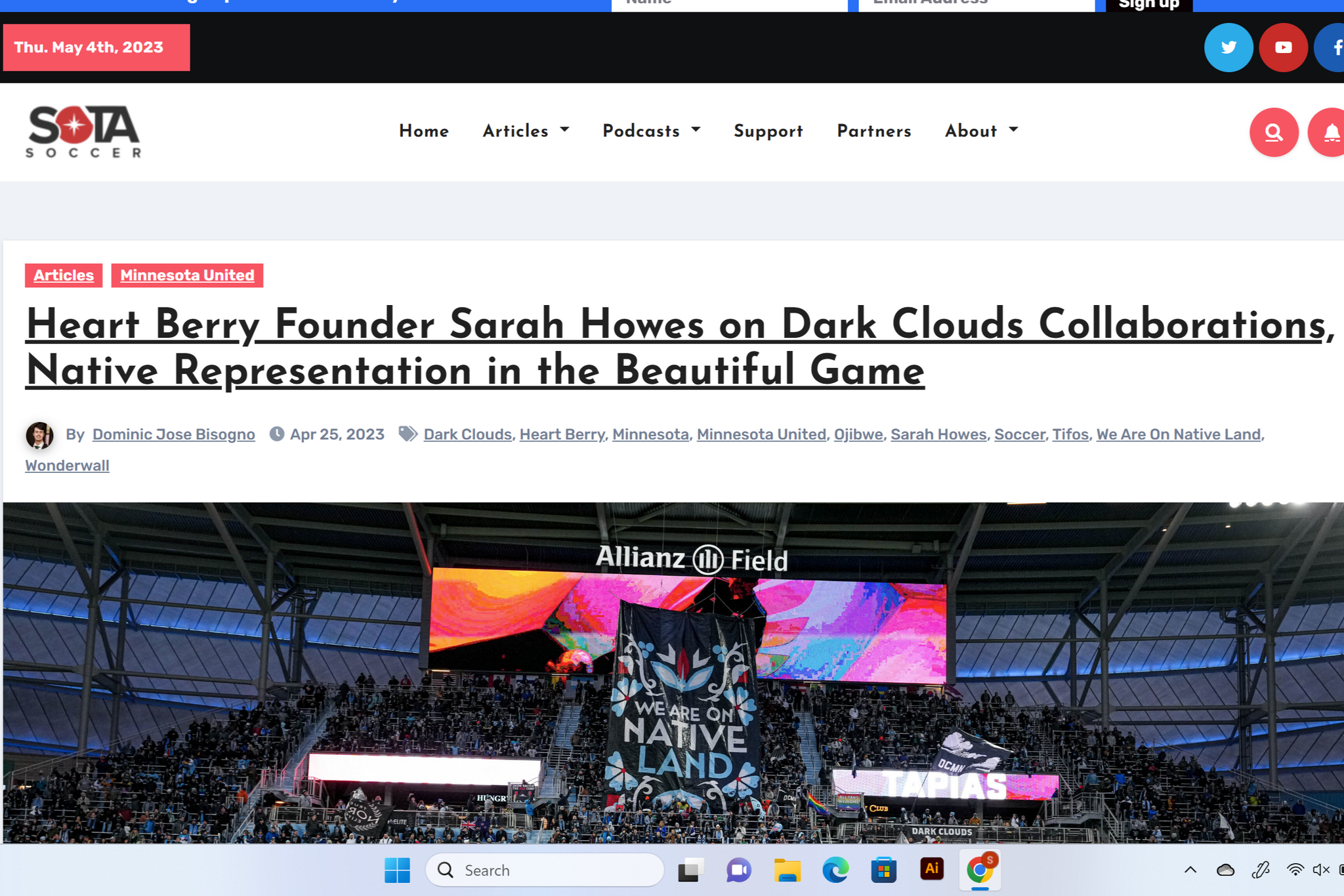The width and height of the screenshot is (1344, 896).
Task: Click the Articles category tag
Action: 64,275
